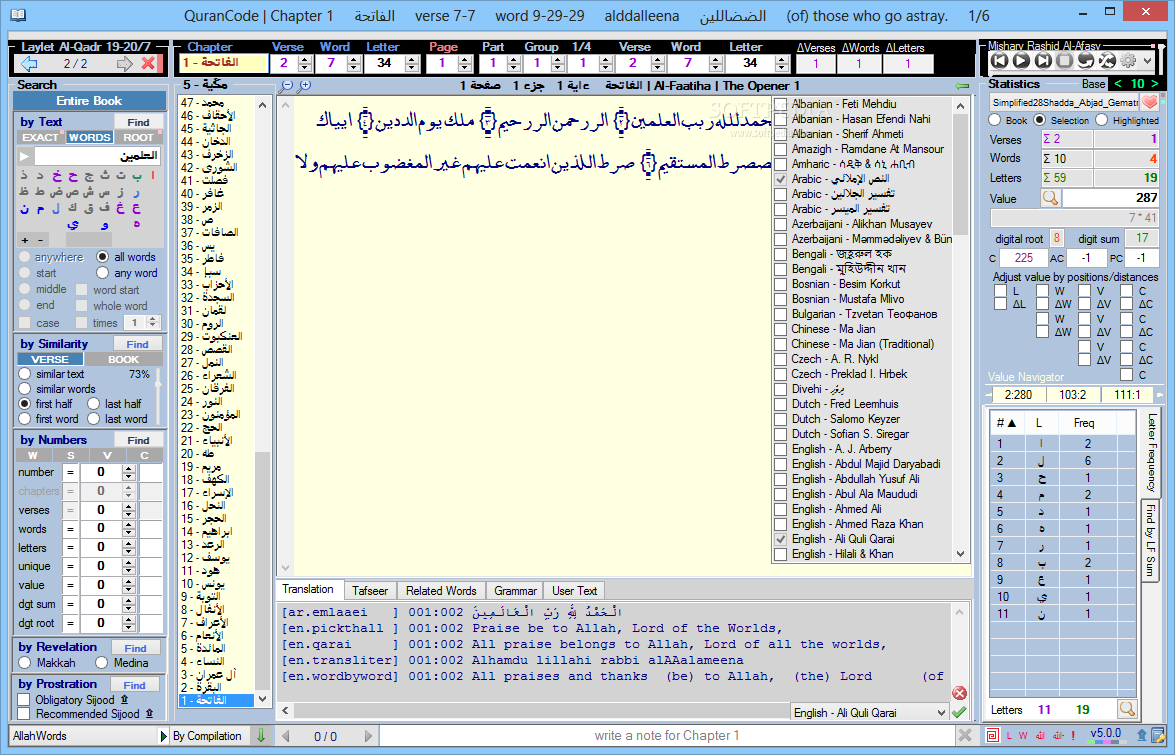The width and height of the screenshot is (1175, 755).
Task: Select Book scope radio in Statistics
Action: [x=994, y=120]
